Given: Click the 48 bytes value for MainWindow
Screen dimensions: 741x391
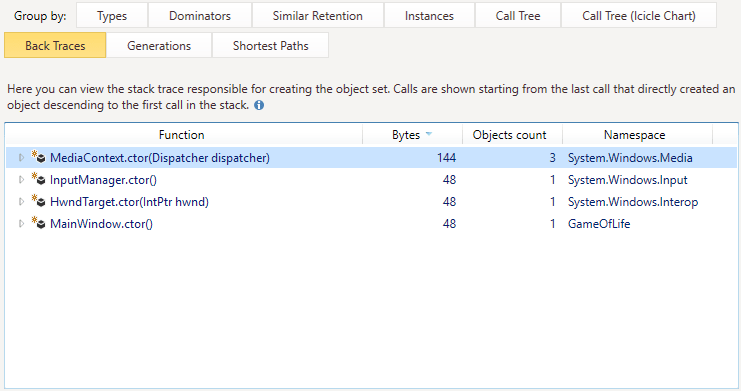Looking at the screenshot, I should (x=449, y=224).
